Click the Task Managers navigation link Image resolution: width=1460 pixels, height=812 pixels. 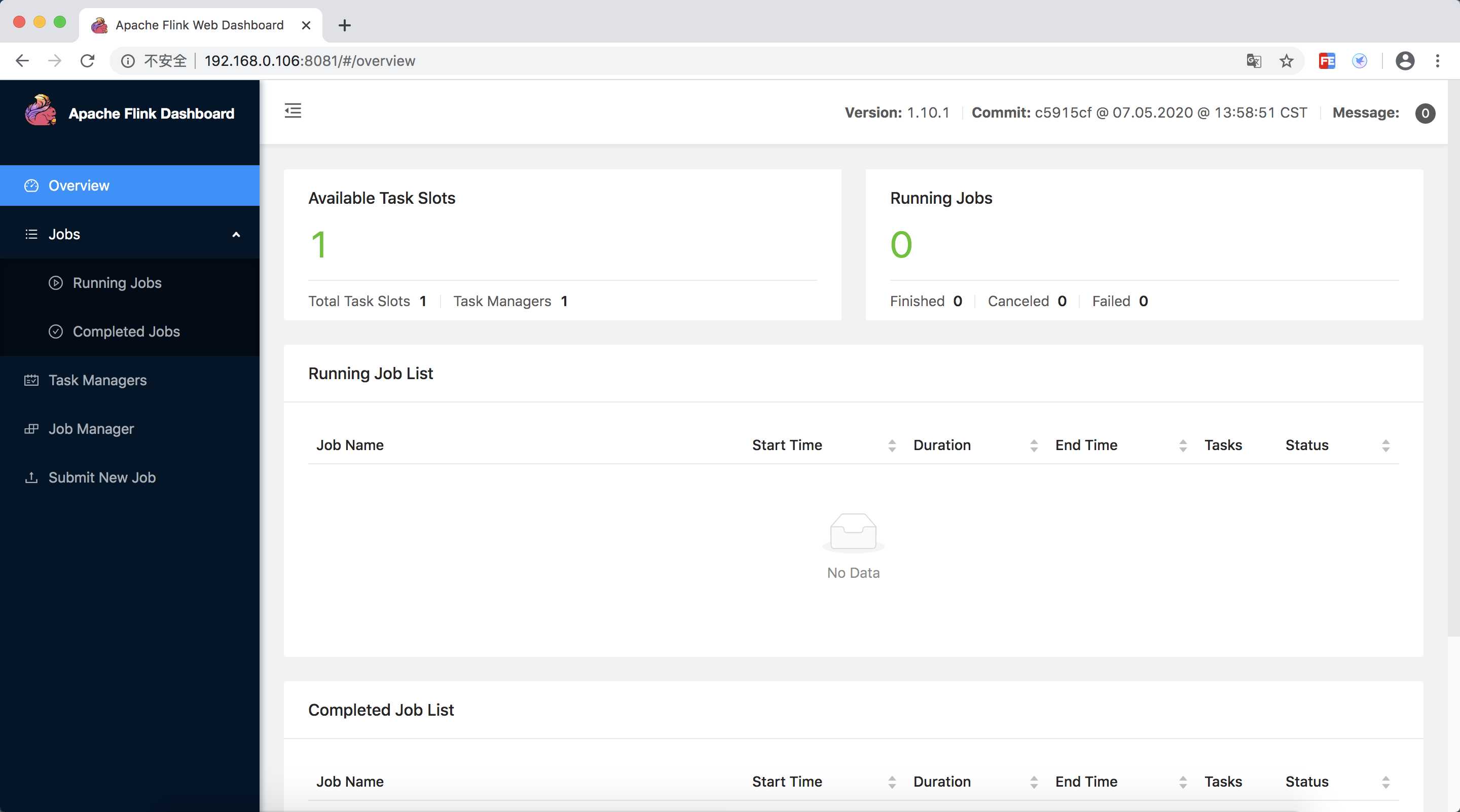tap(98, 380)
